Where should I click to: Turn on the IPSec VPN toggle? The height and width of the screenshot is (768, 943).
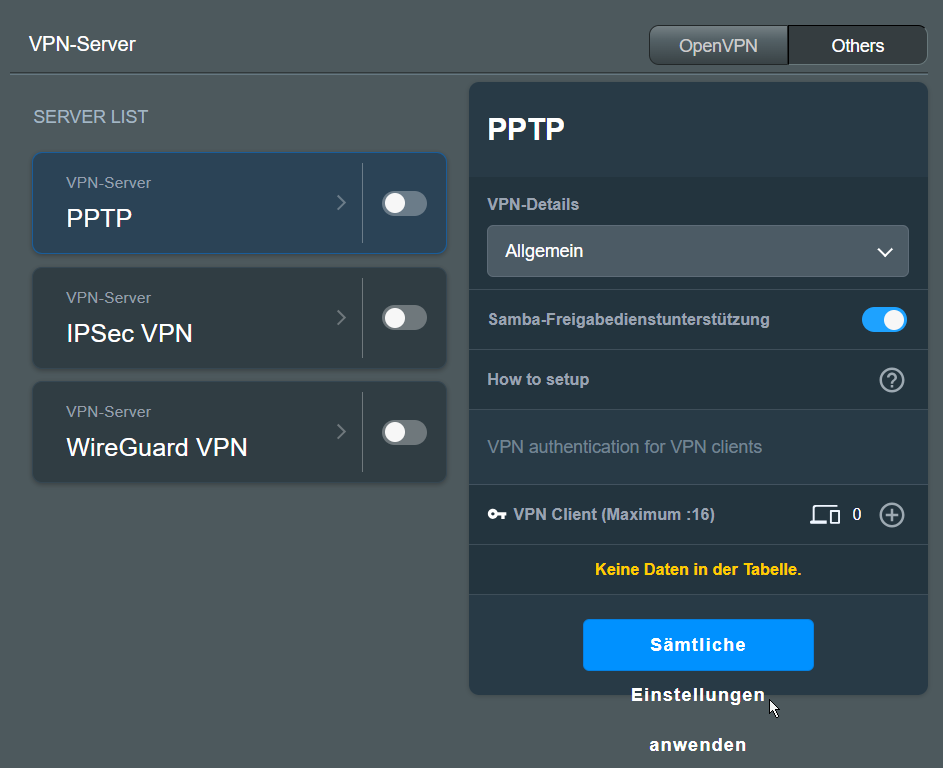pyautogui.click(x=404, y=318)
